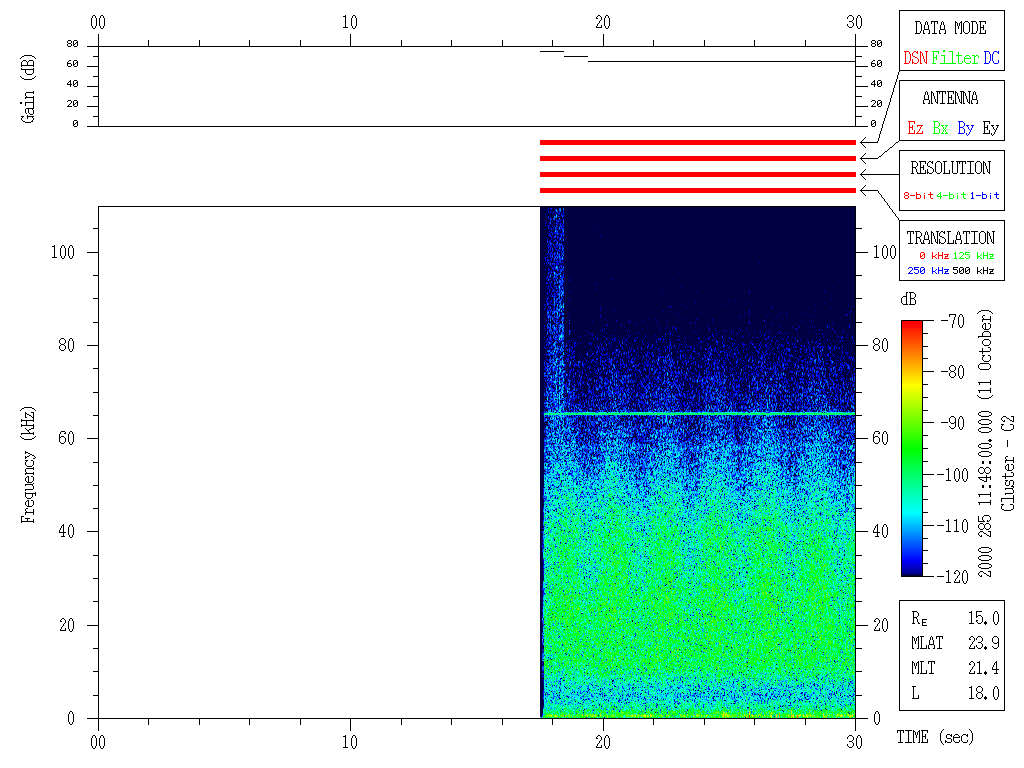This screenshot has height=768, width=1024.
Task: Choose the green Bx antenna label
Action: [x=940, y=128]
